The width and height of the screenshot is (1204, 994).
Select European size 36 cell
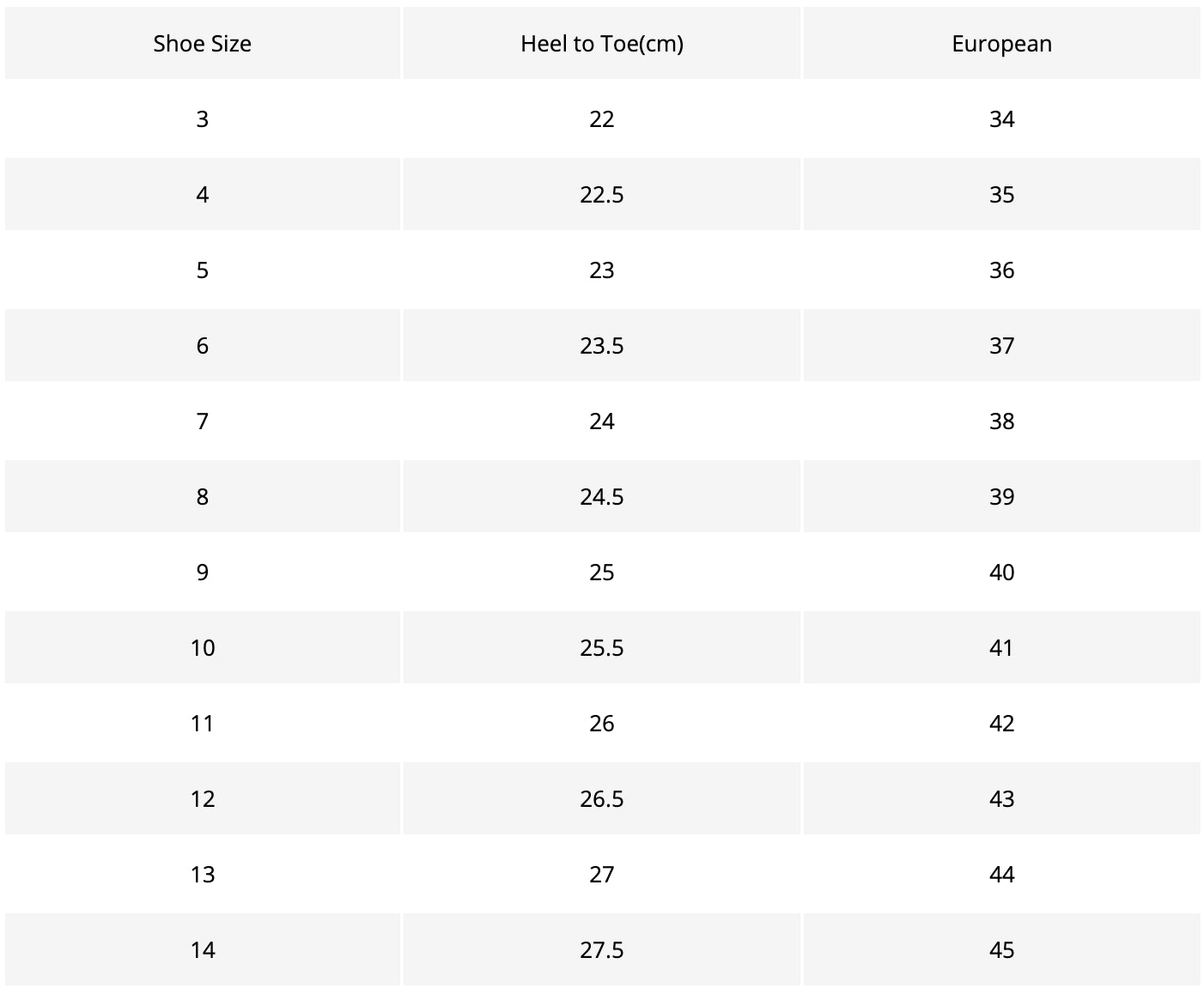pos(1001,270)
